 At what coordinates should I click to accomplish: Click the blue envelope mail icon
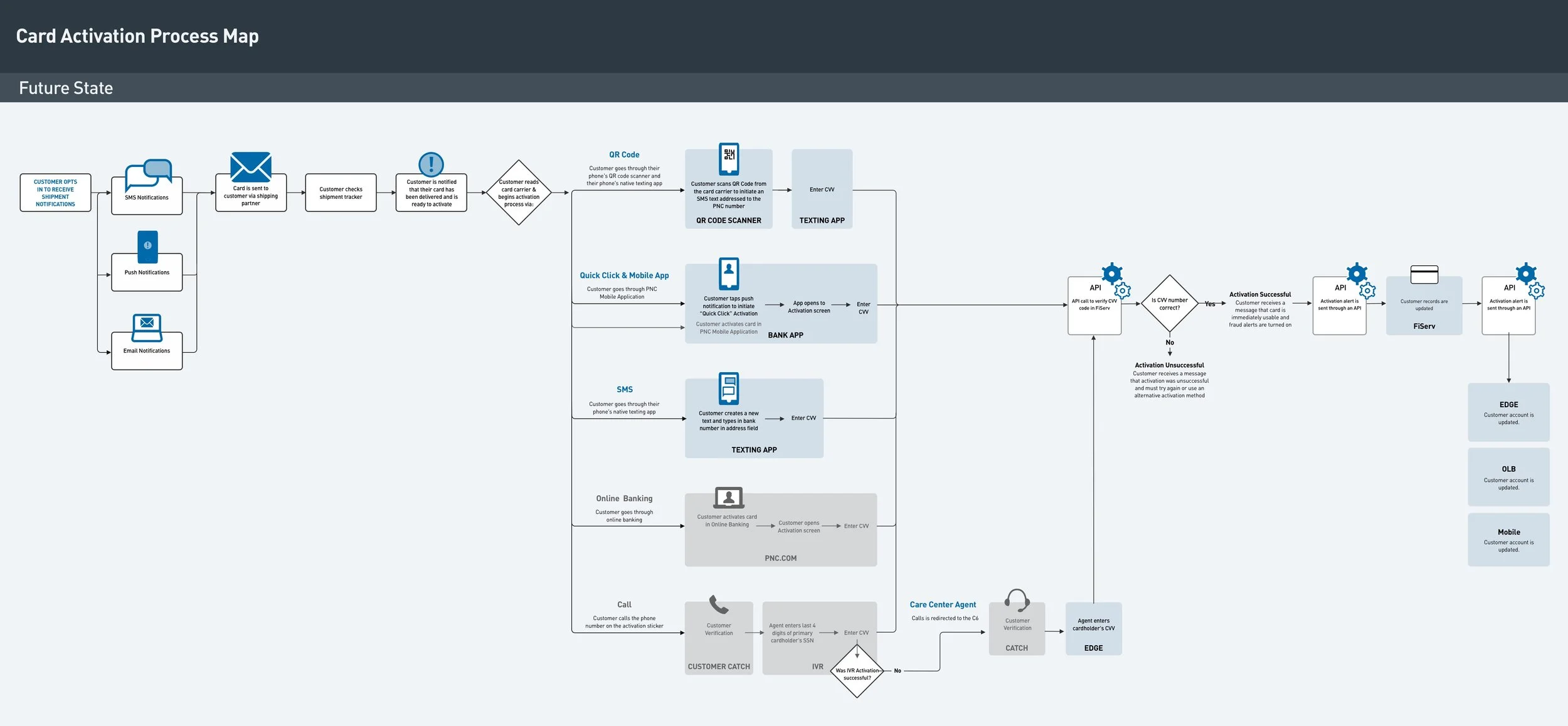250,167
